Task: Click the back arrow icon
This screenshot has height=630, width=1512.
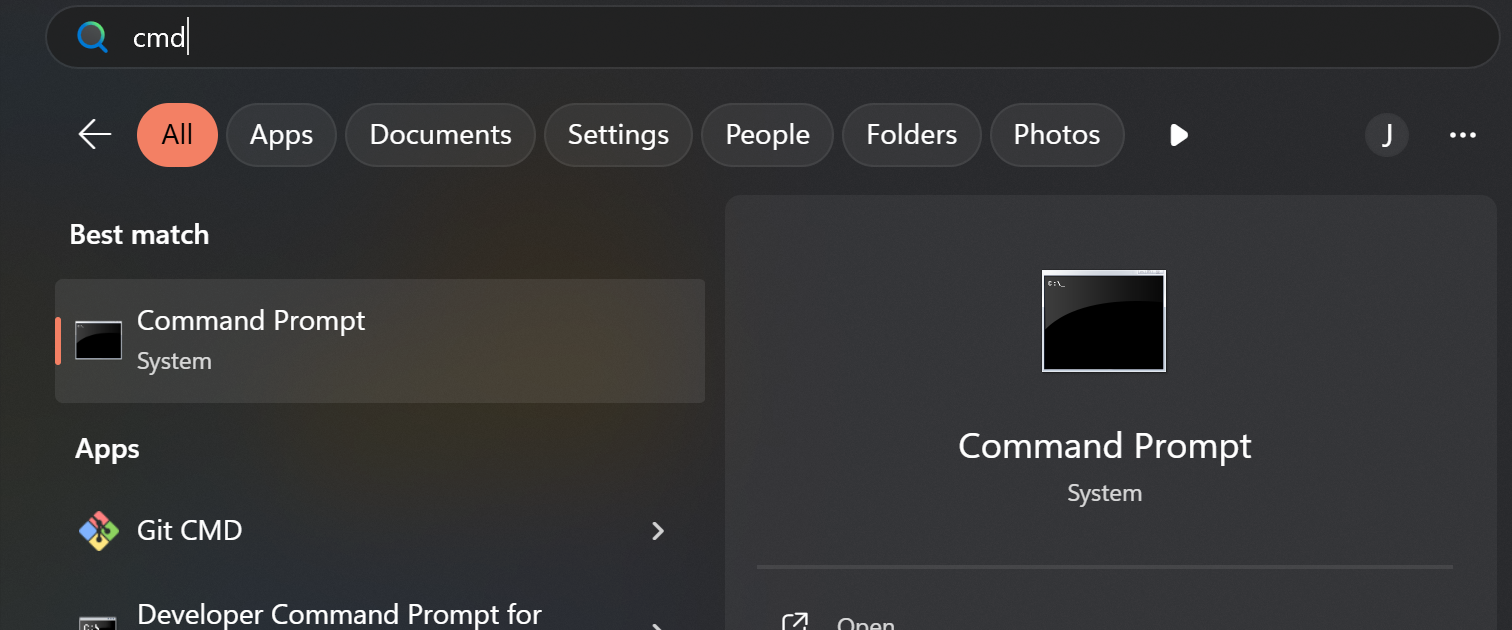Action: 95,134
